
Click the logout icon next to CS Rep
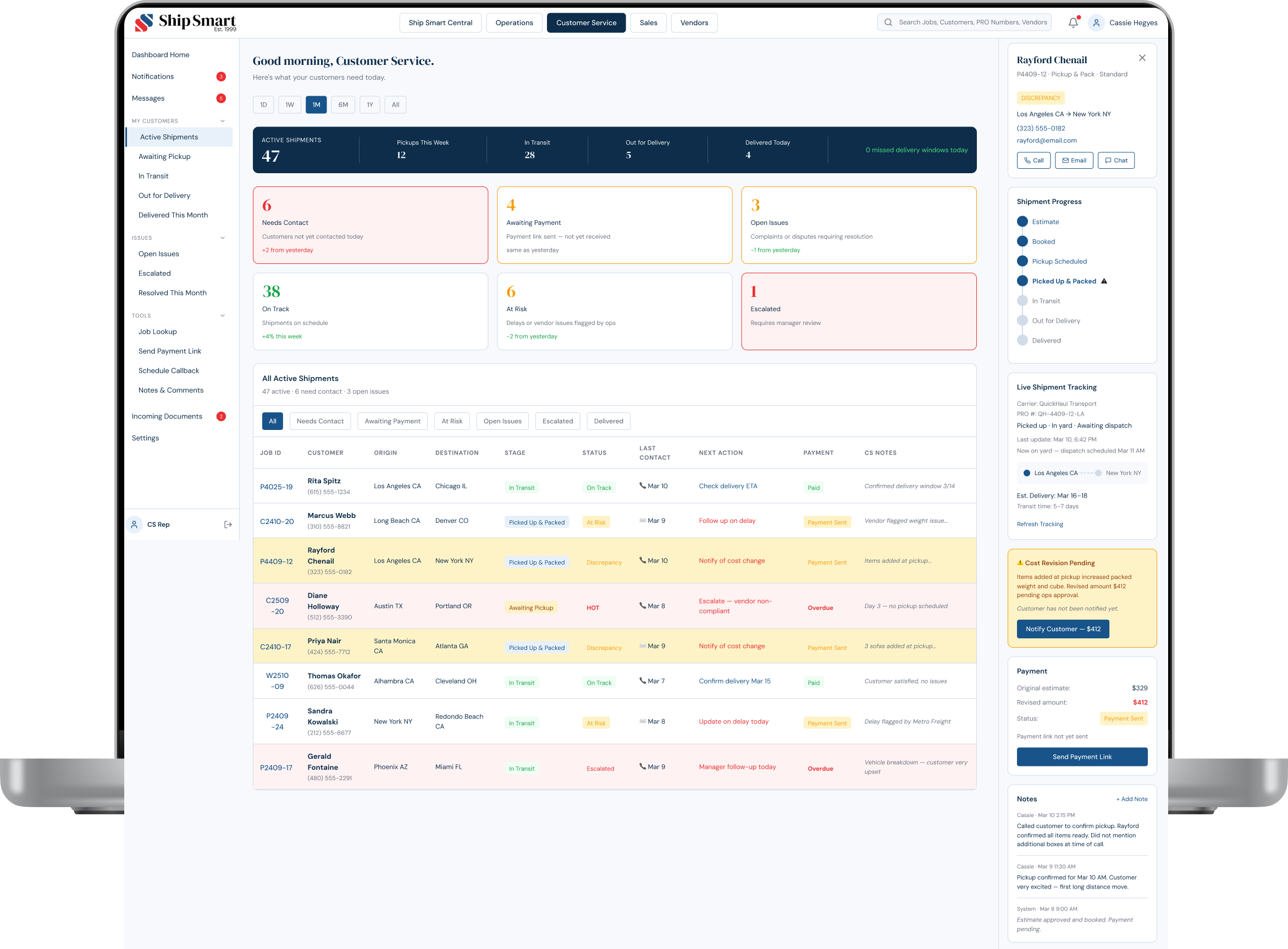coord(228,525)
